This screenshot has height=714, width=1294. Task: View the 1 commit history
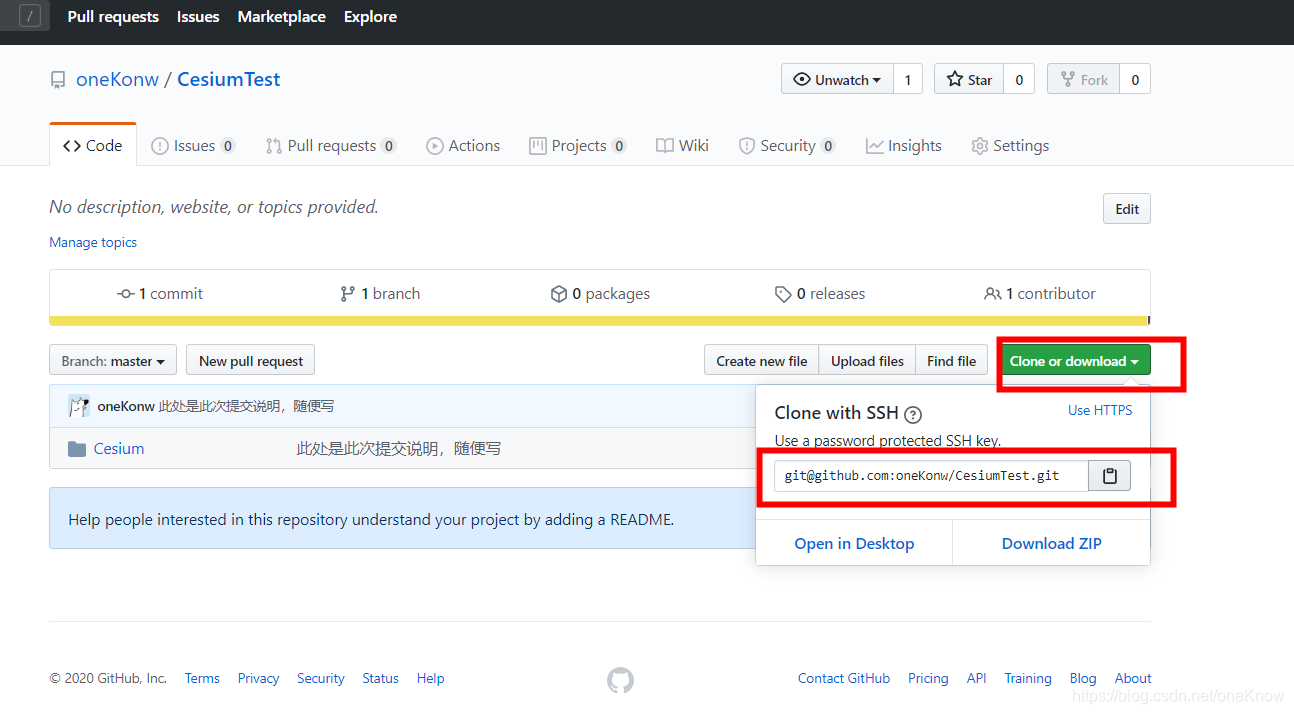[160, 294]
